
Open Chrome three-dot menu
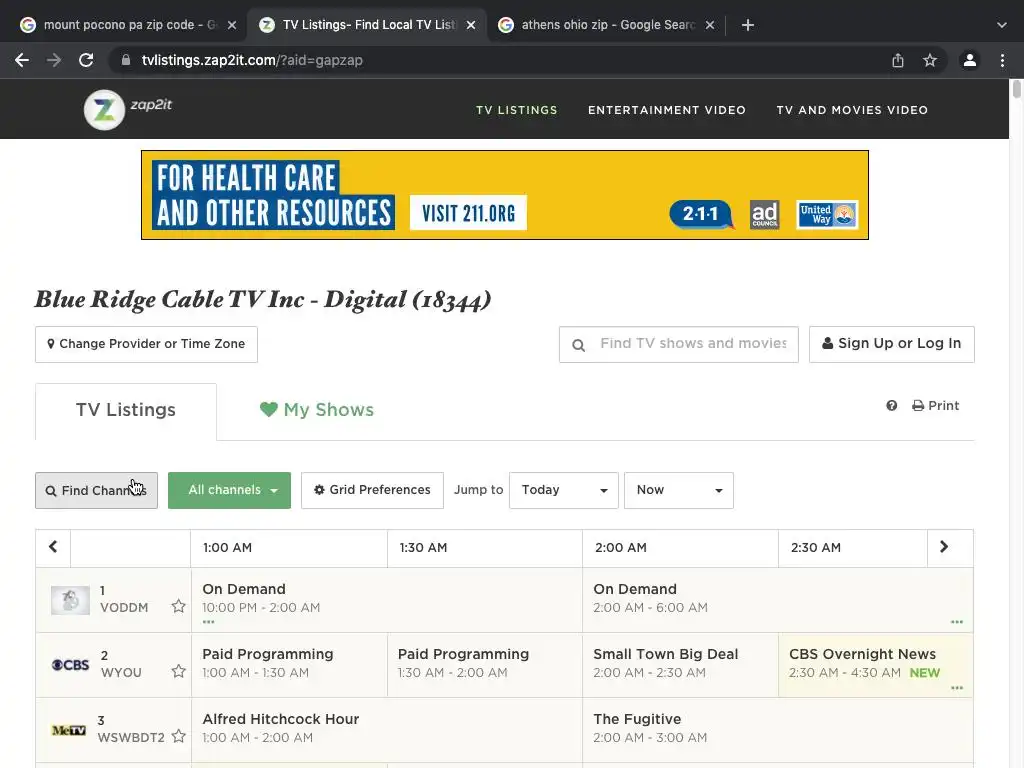(x=1002, y=60)
